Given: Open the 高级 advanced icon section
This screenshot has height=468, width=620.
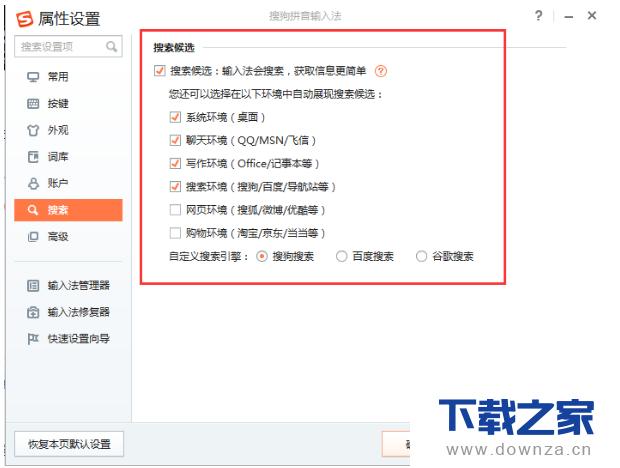Looking at the screenshot, I should pyautogui.click(x=33, y=237).
